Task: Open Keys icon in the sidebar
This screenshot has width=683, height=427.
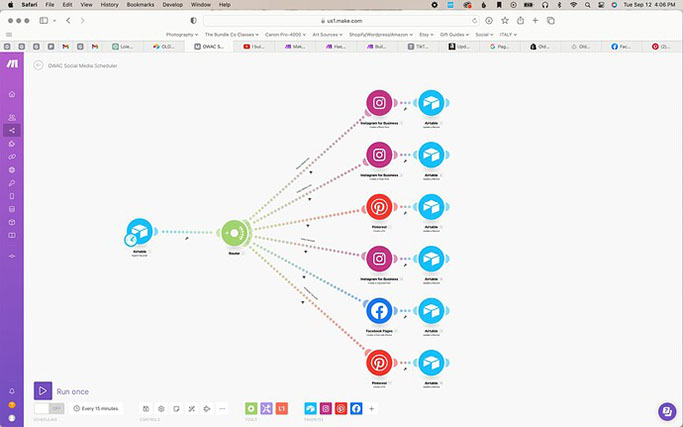Action: click(12, 183)
